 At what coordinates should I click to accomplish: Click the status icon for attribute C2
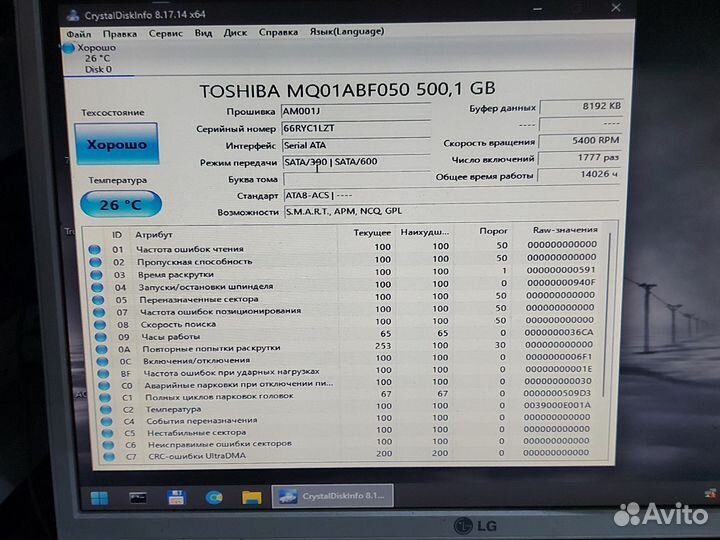tap(106, 410)
